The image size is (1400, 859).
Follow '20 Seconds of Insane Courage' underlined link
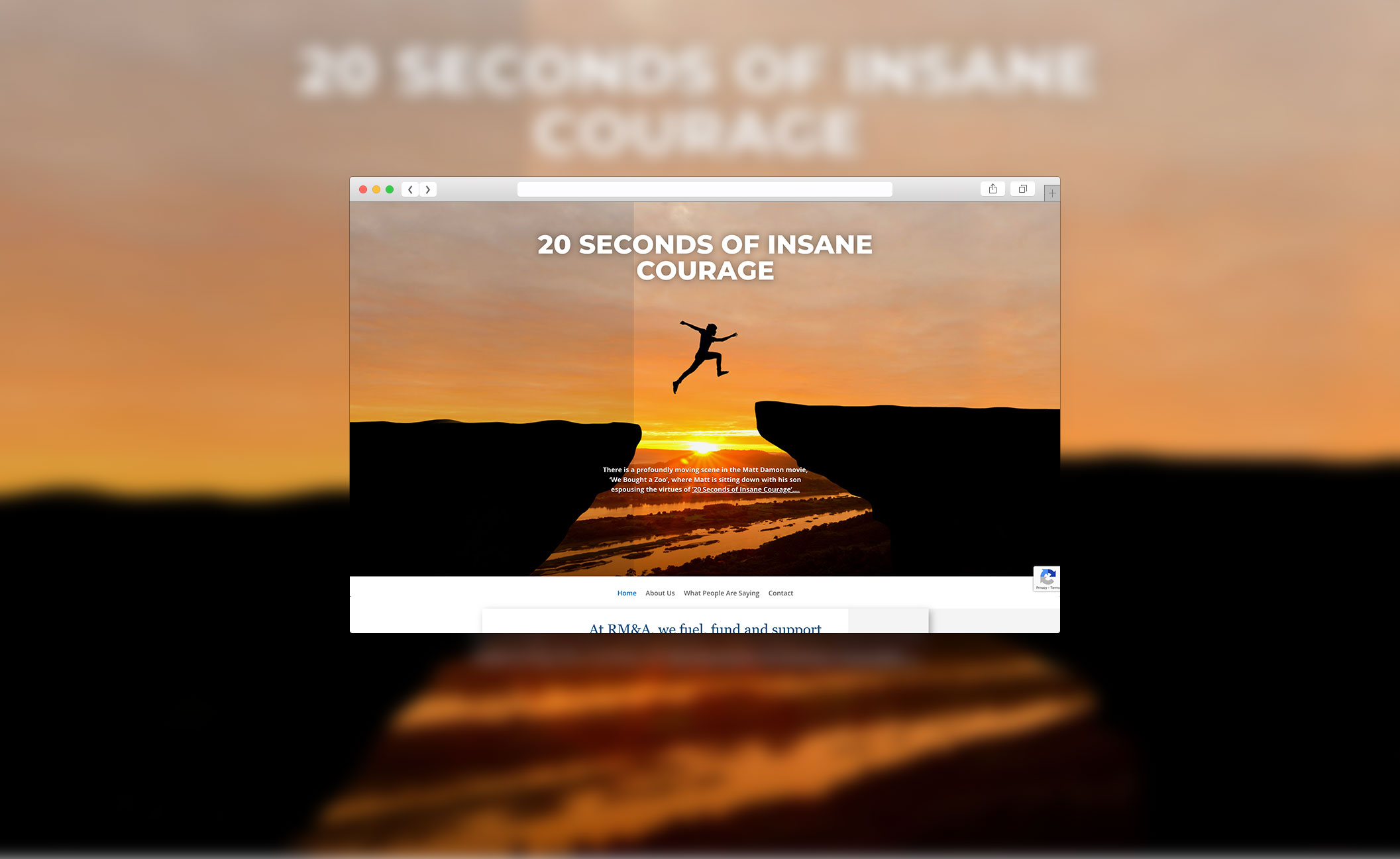[x=746, y=489]
